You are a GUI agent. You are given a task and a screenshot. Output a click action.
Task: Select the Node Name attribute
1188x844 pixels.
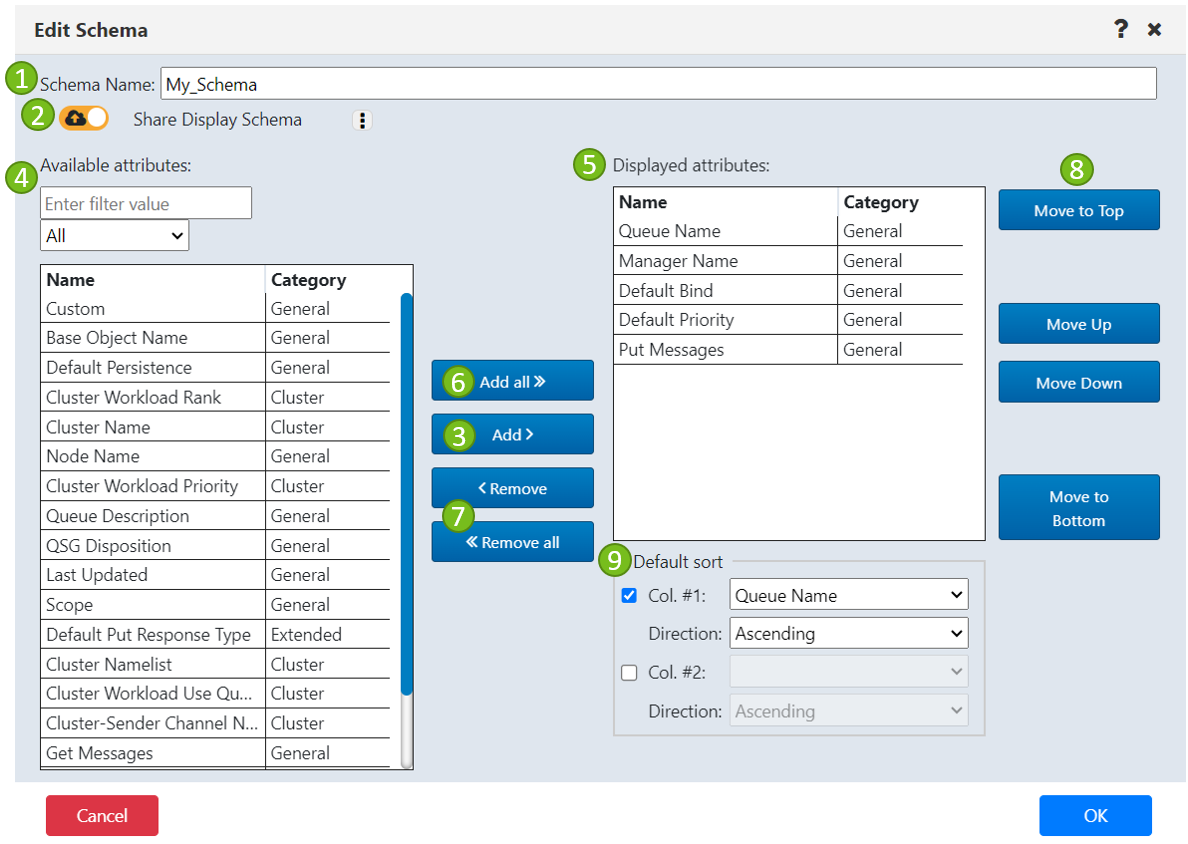[x=215, y=456]
